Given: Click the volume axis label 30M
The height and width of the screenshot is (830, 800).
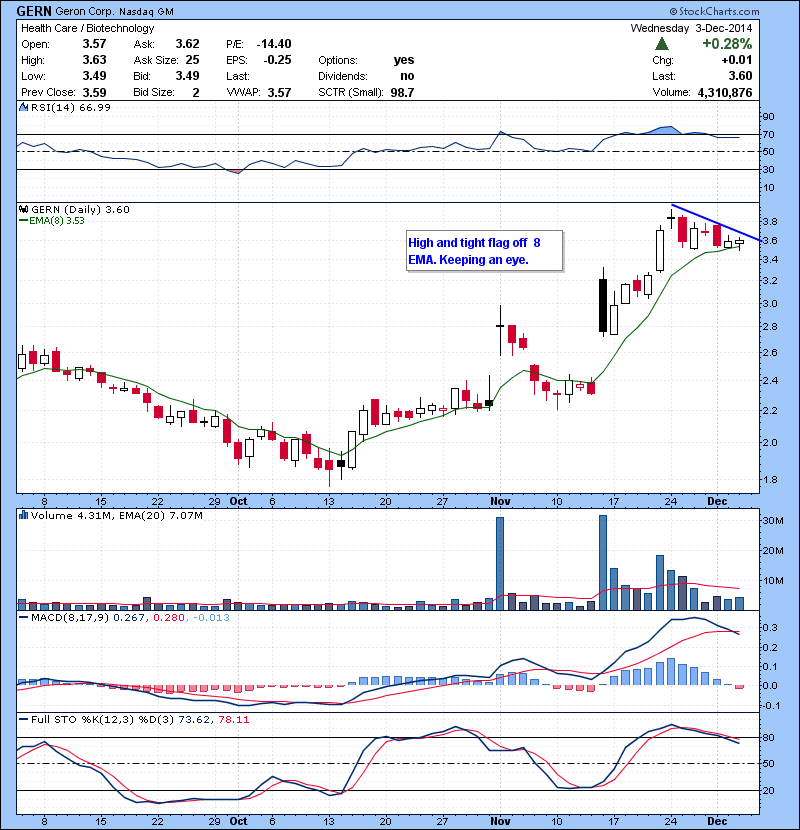Looking at the screenshot, I should pos(773,520).
